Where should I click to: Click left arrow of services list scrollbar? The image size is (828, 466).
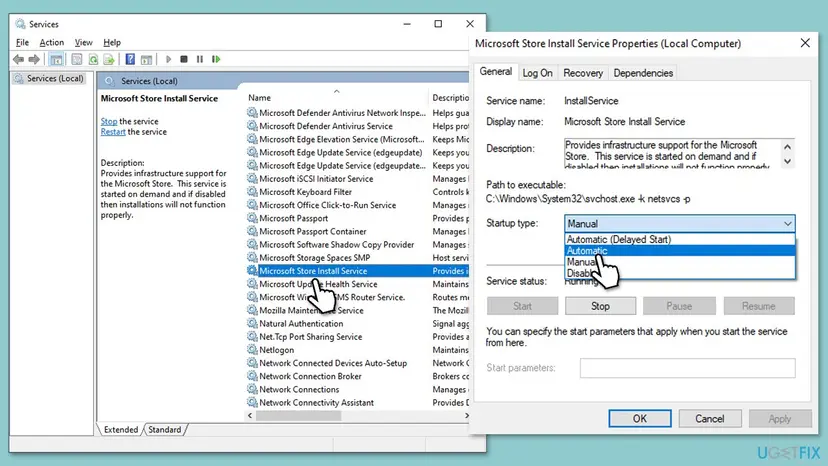250,416
